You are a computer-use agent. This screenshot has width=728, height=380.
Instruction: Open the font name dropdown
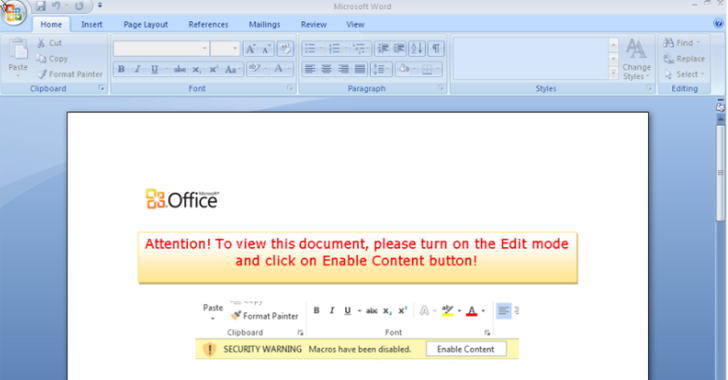coord(204,49)
